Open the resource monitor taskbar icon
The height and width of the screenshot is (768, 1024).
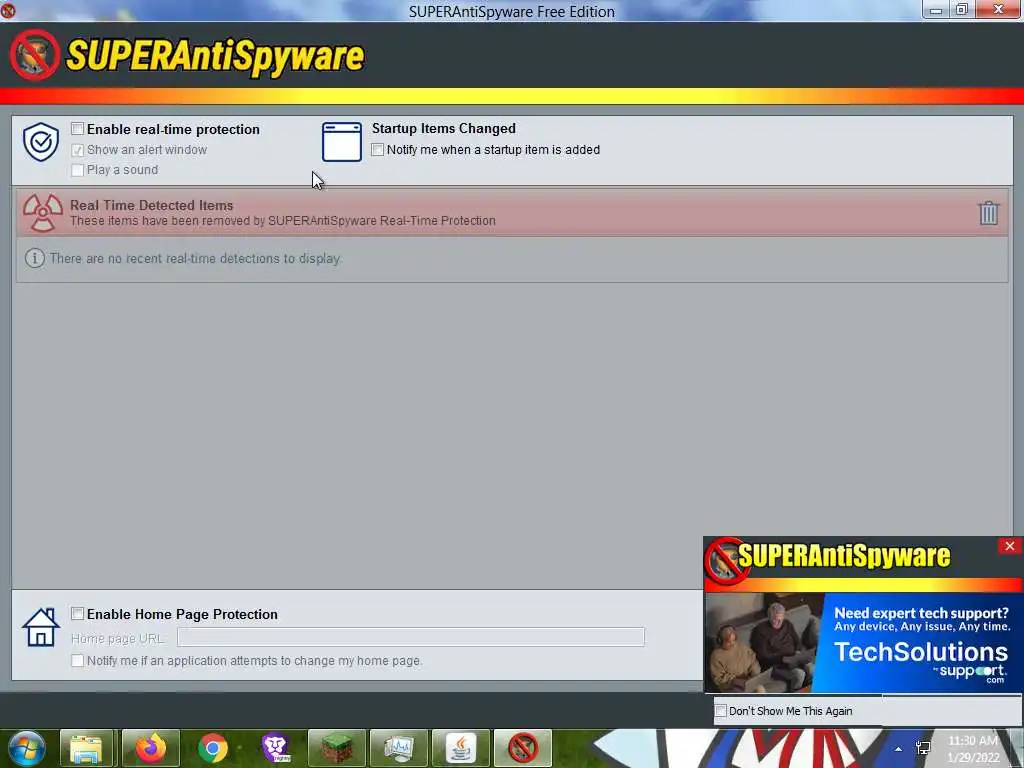(x=399, y=748)
